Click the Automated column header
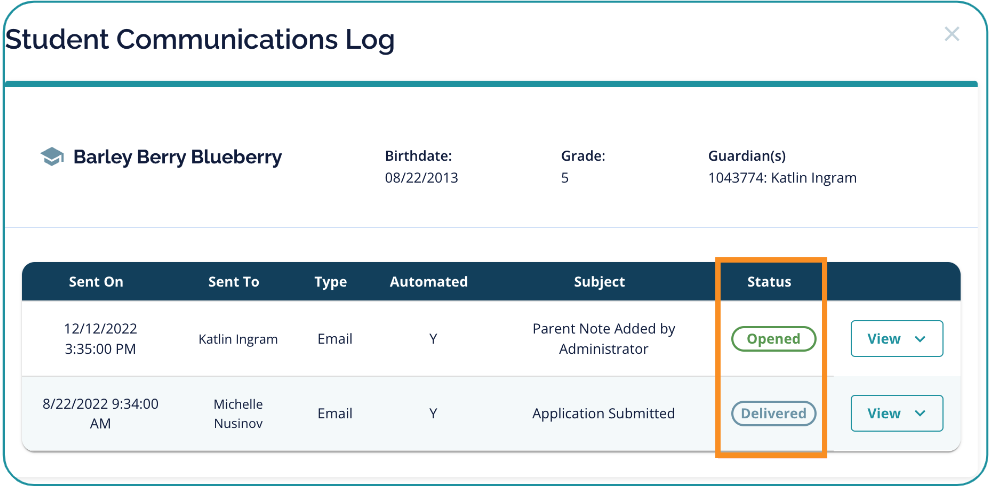The height and width of the screenshot is (488, 990). point(428,282)
